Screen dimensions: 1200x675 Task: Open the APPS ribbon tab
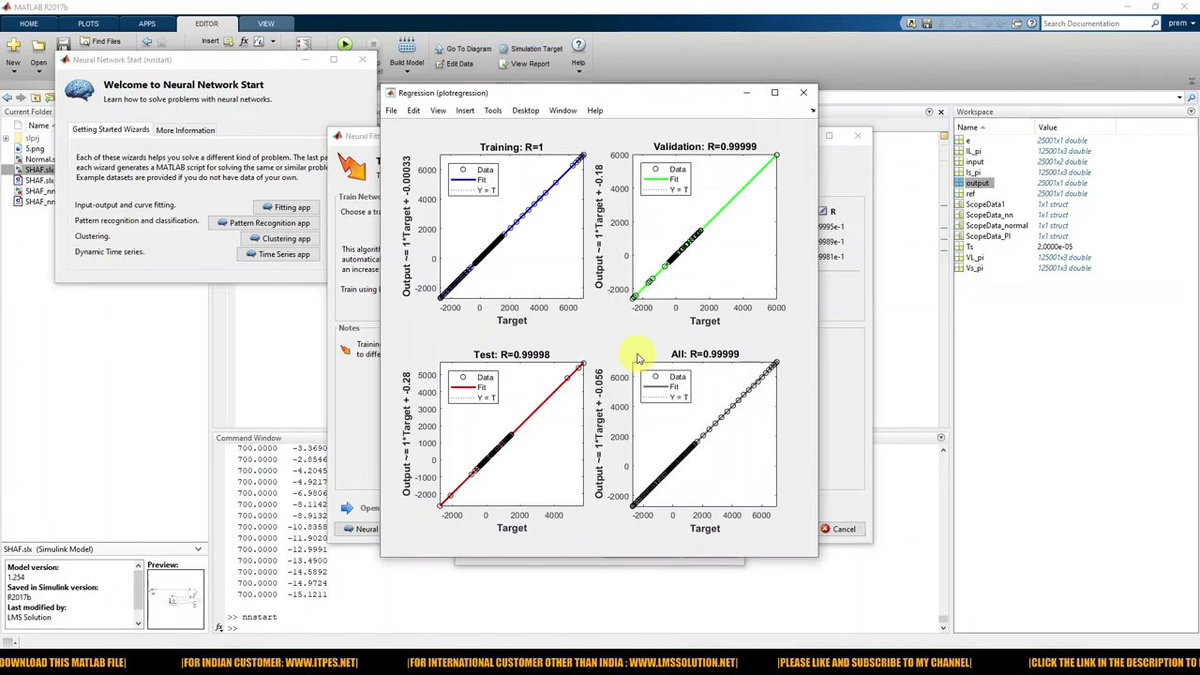click(147, 23)
